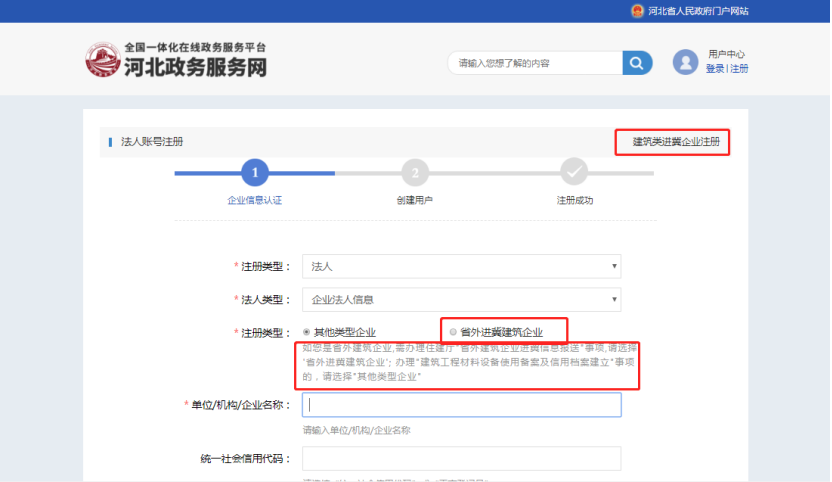The height and width of the screenshot is (482, 832).
Task: Click the search magnifier button
Action: pos(636,63)
